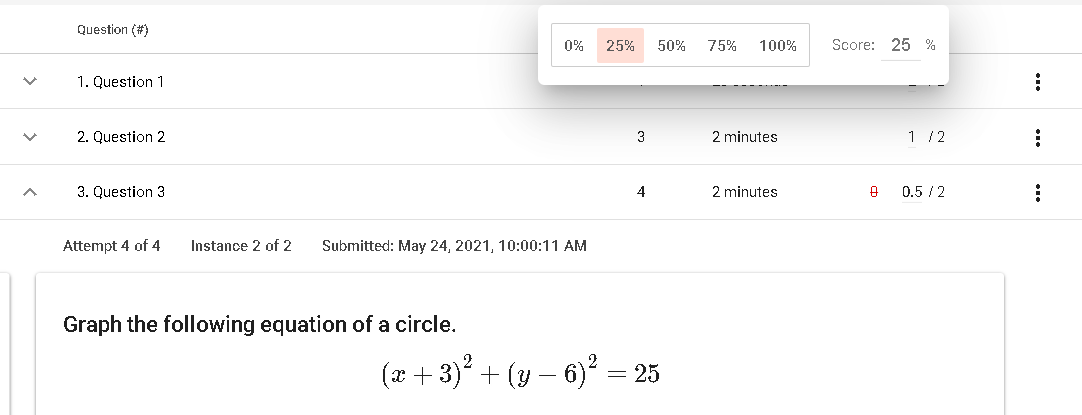Select the 25% score option

coord(620,46)
